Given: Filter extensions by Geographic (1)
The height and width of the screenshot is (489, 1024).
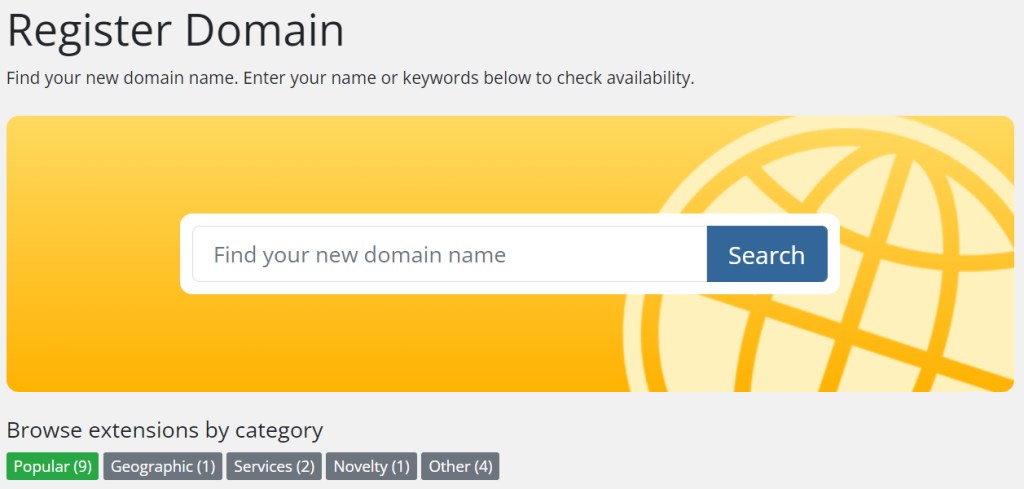Looking at the screenshot, I should [x=163, y=466].
